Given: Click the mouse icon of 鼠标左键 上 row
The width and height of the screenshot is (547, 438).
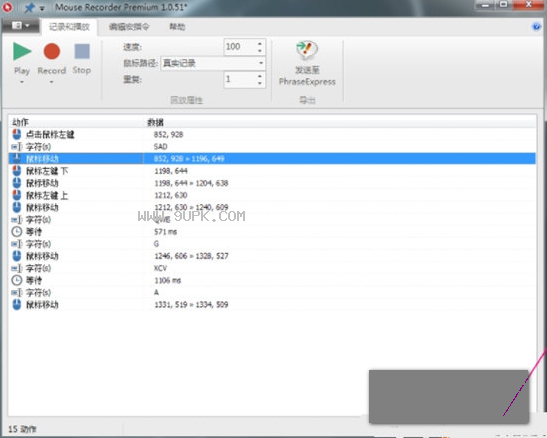Looking at the screenshot, I should point(17,195).
